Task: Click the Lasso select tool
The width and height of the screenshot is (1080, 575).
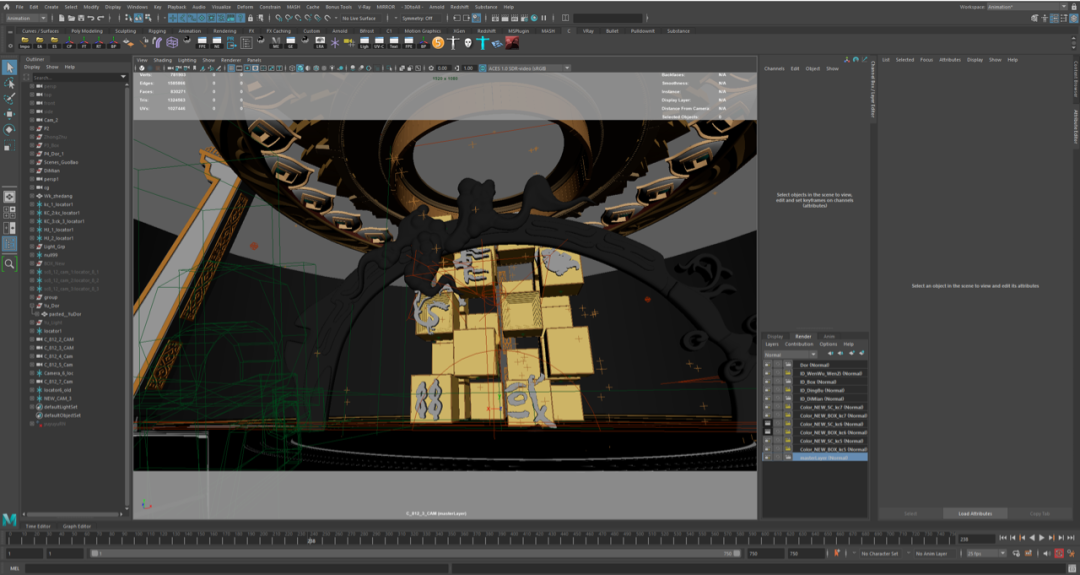Action: [x=9, y=83]
